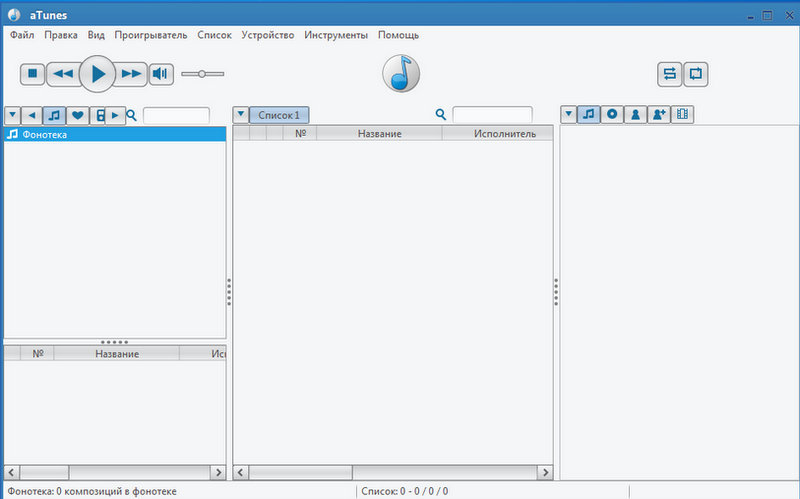800x499 pixels.
Task: Click the navigator table horizontal scrollbar thumb
Action: pyautogui.click(x=44, y=472)
